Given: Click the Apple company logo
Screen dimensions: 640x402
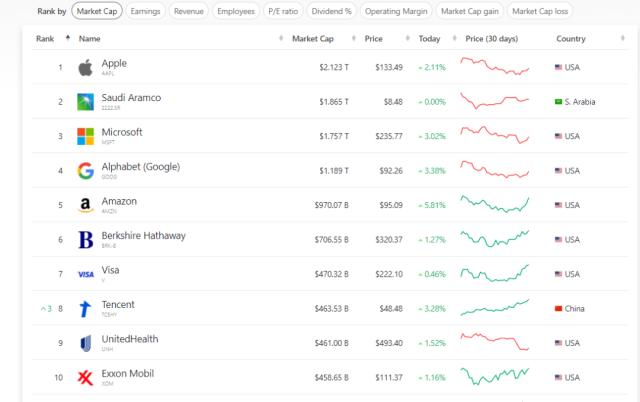Looking at the screenshot, I should click(x=85, y=68).
